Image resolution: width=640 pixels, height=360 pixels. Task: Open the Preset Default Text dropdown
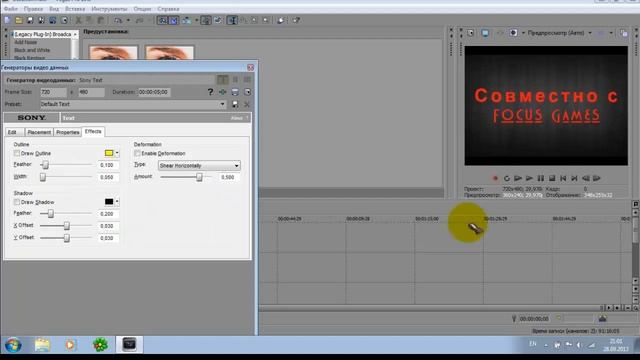coord(133,104)
